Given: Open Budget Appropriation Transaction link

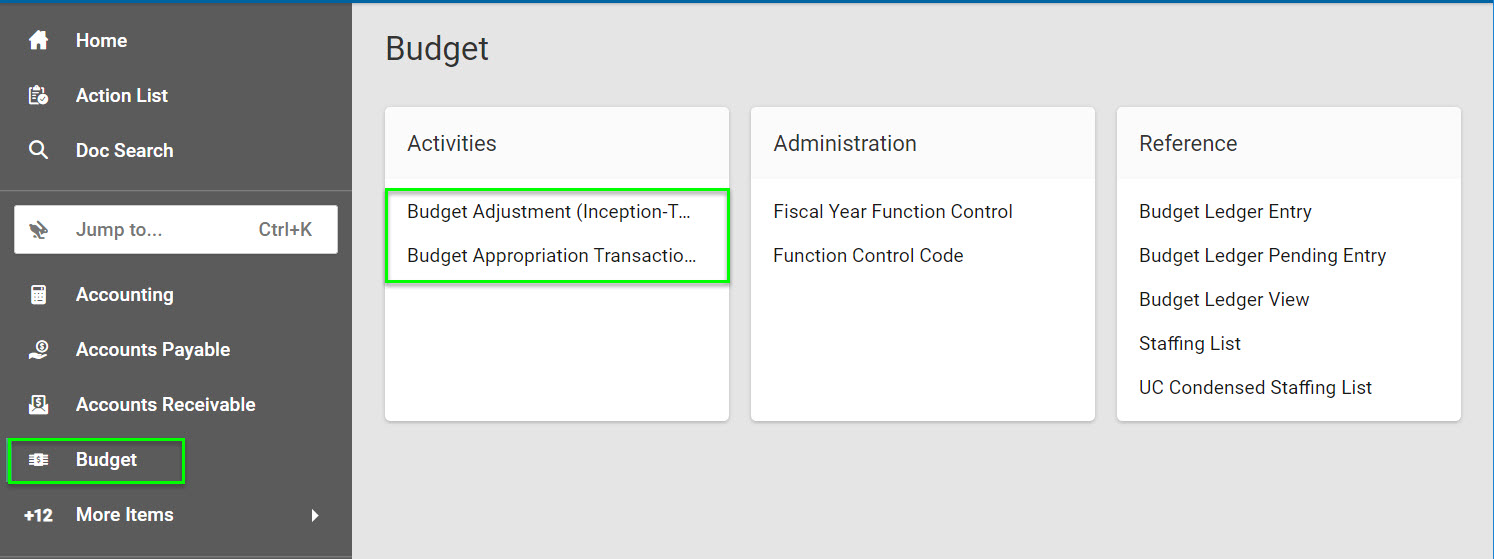Looking at the screenshot, I should click(x=551, y=256).
